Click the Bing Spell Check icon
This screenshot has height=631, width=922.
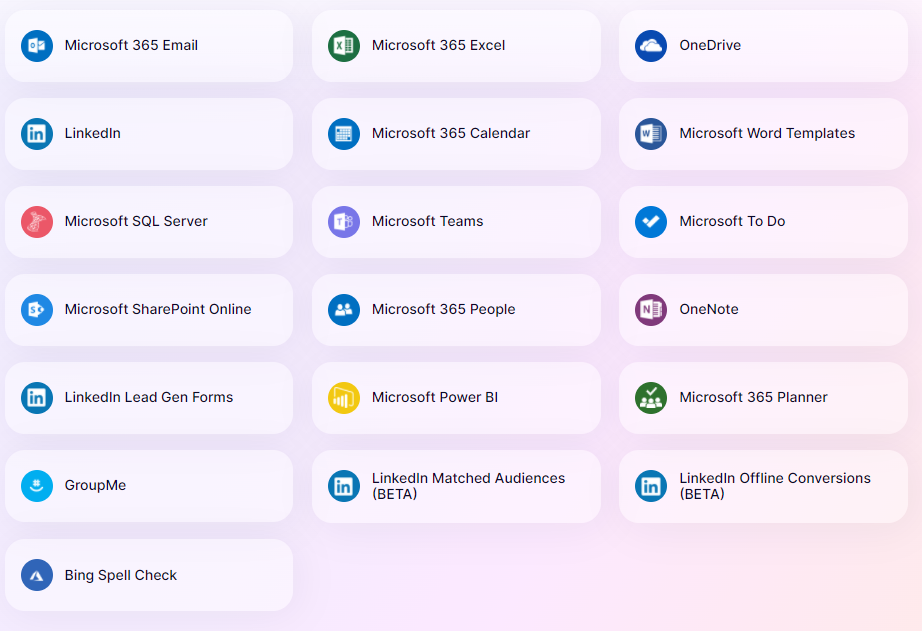point(36,574)
